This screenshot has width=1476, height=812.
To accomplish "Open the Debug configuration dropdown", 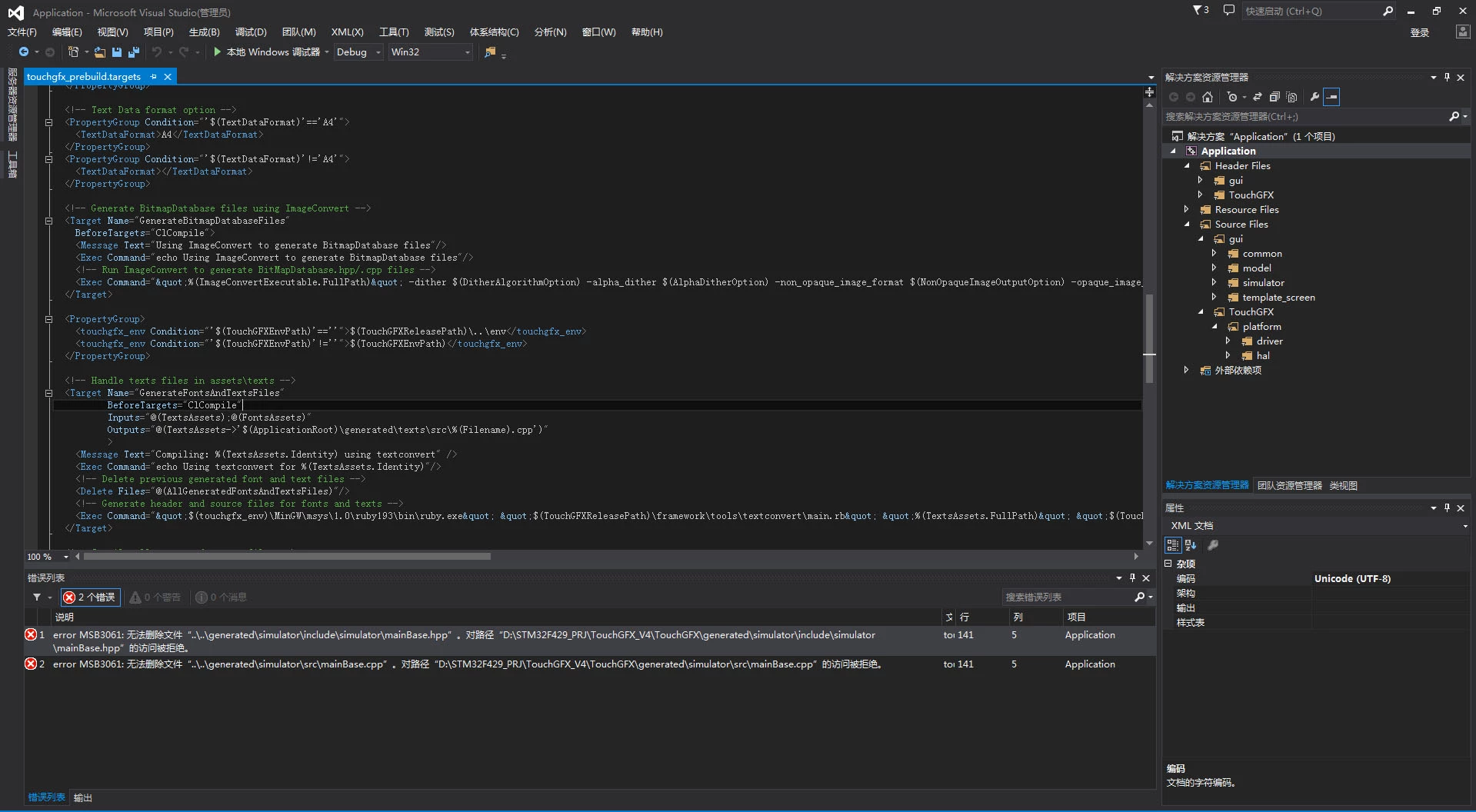I will [358, 52].
